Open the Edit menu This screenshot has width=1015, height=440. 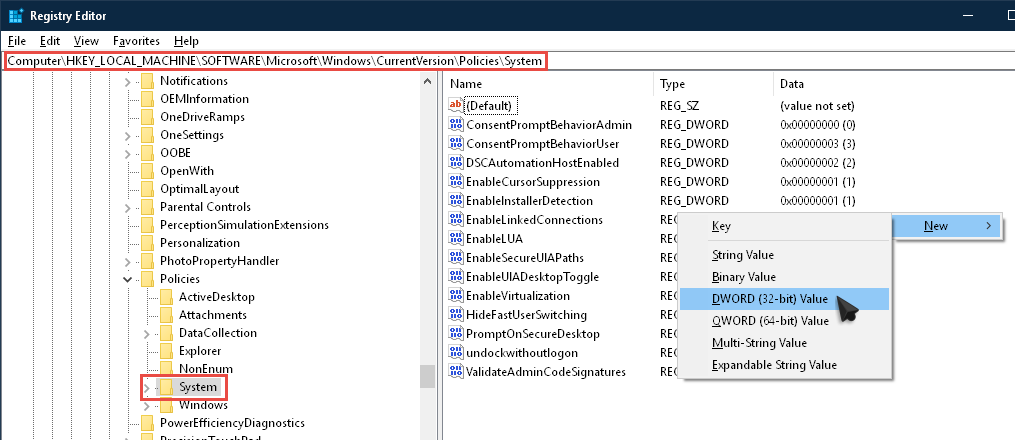point(50,41)
